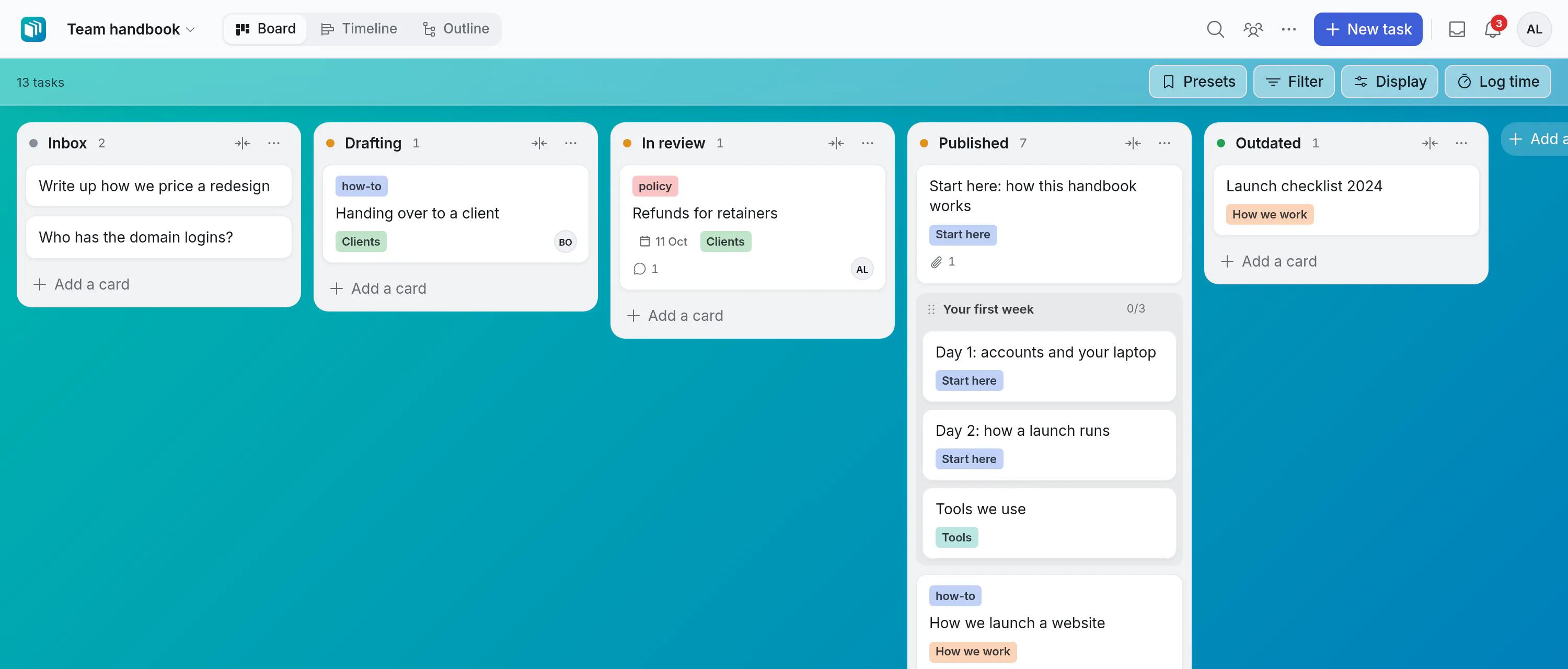Click the Inbox grey status dot
Image resolution: width=1568 pixels, height=669 pixels.
[33, 143]
